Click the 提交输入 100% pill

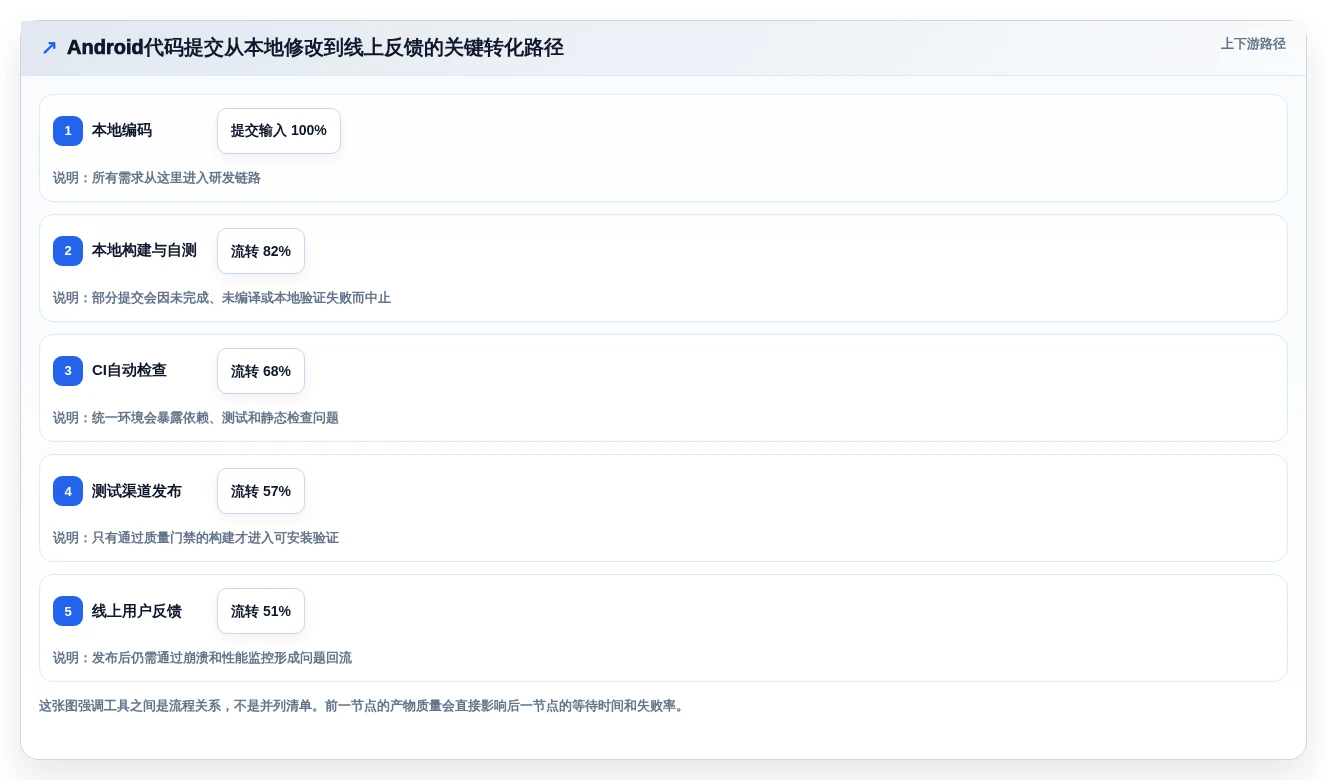coord(279,131)
